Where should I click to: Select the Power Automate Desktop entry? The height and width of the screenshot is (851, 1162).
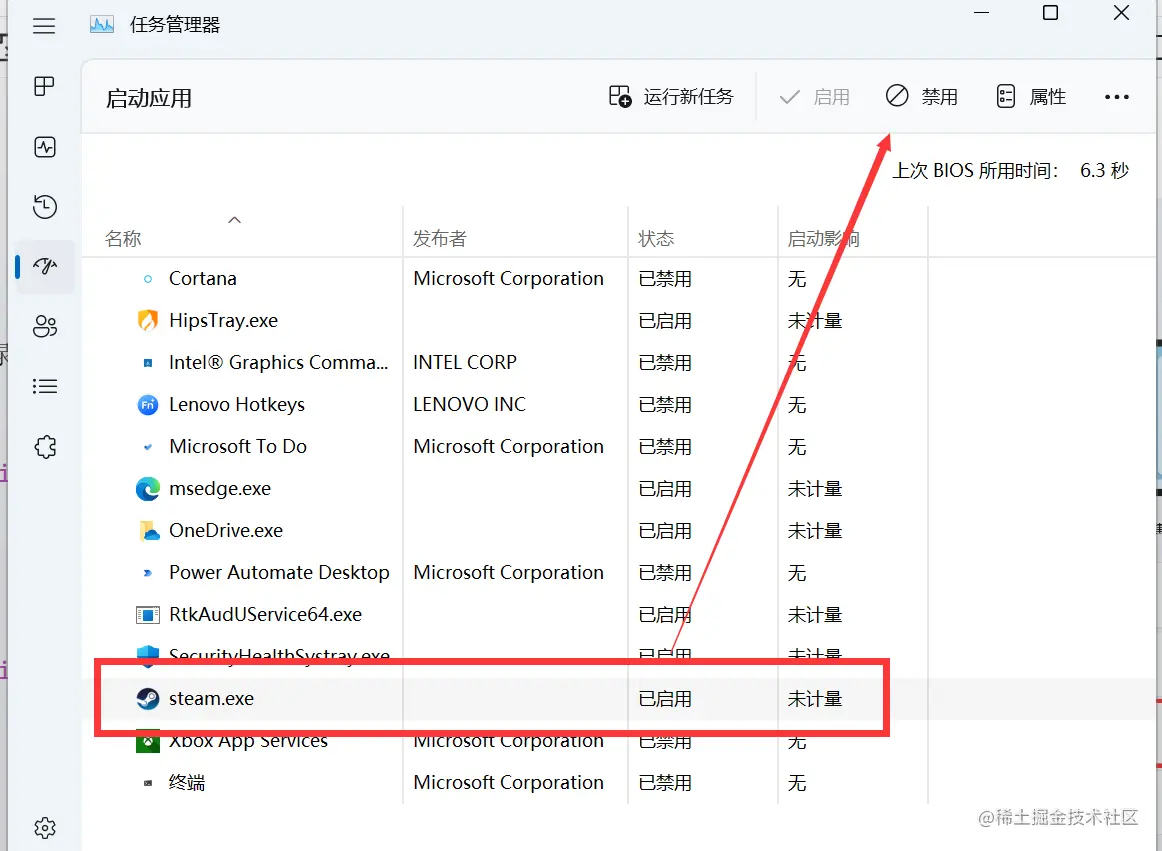click(279, 572)
